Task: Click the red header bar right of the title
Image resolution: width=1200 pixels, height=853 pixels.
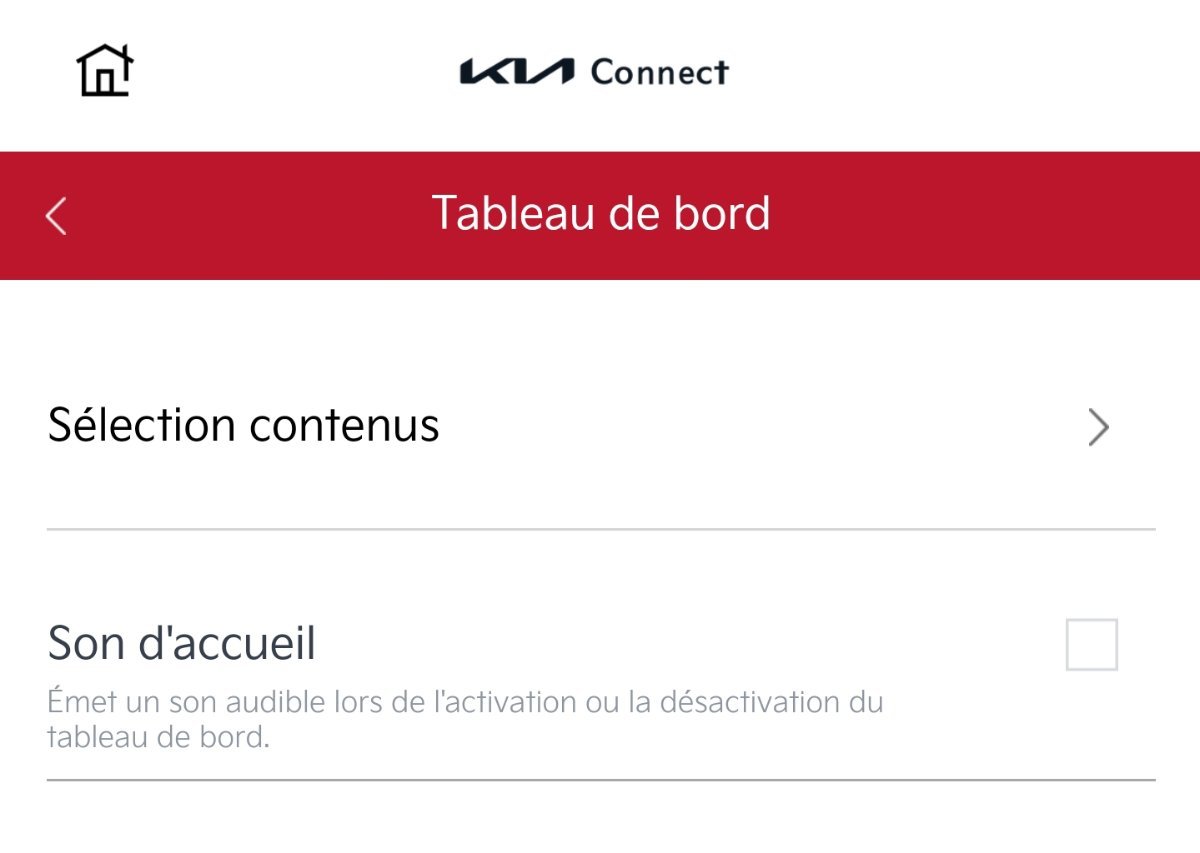Action: click(x=985, y=215)
